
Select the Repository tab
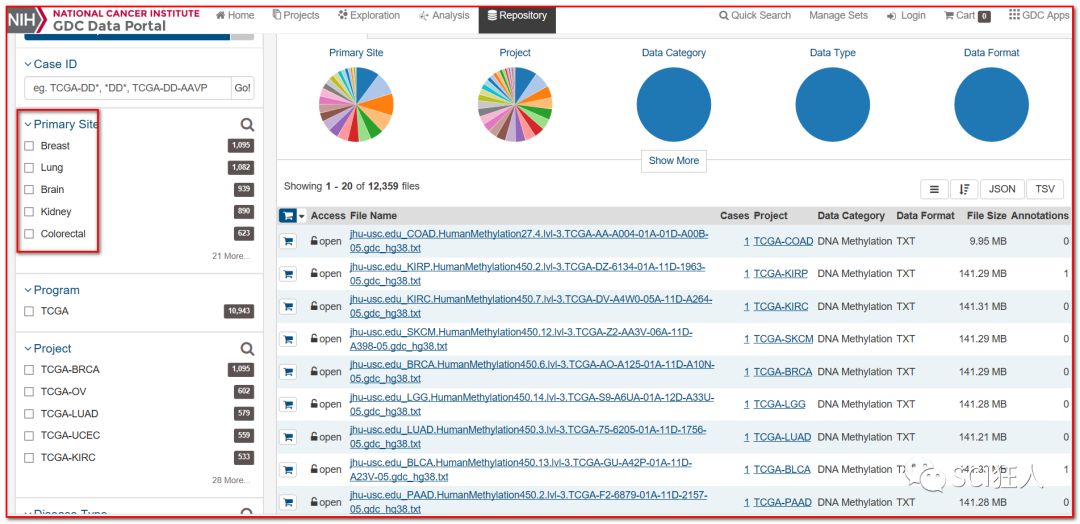[517, 16]
